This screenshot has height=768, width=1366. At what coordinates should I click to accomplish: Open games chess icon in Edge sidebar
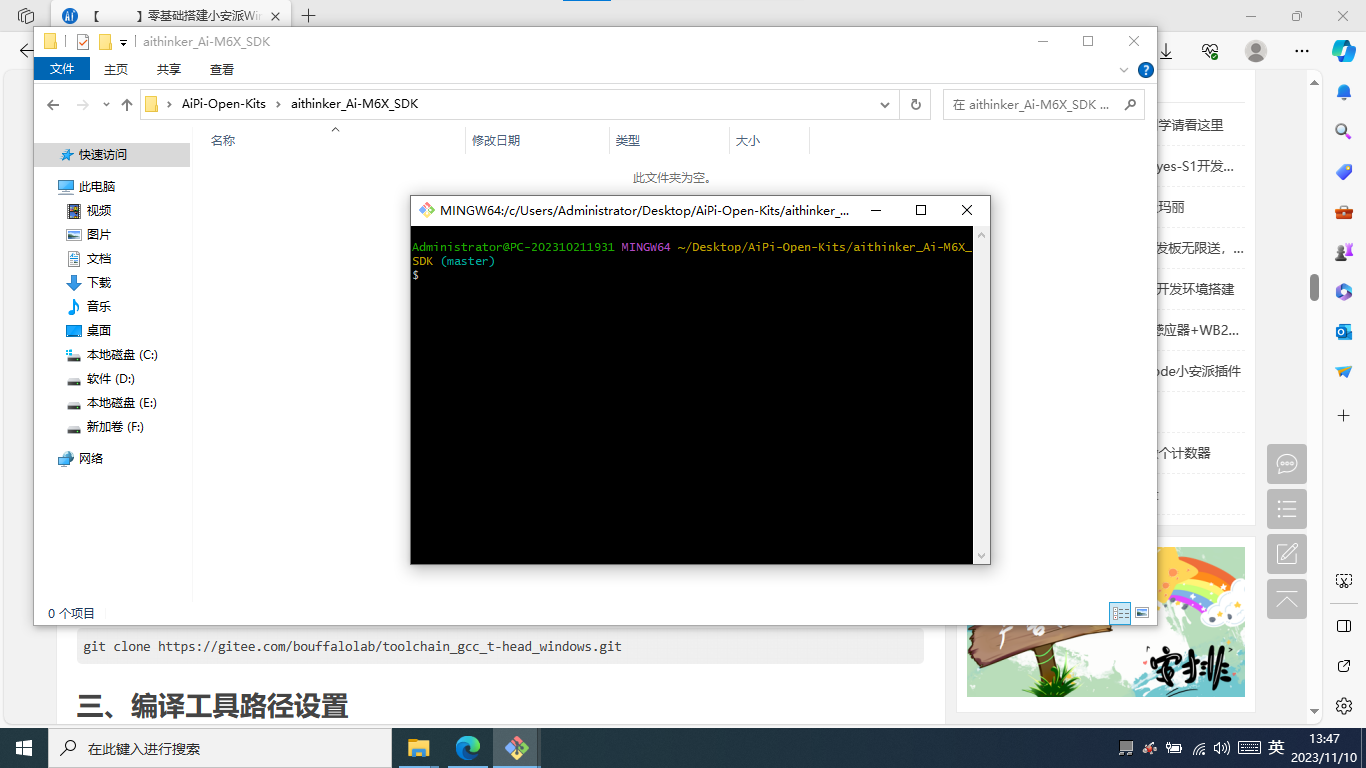1344,252
